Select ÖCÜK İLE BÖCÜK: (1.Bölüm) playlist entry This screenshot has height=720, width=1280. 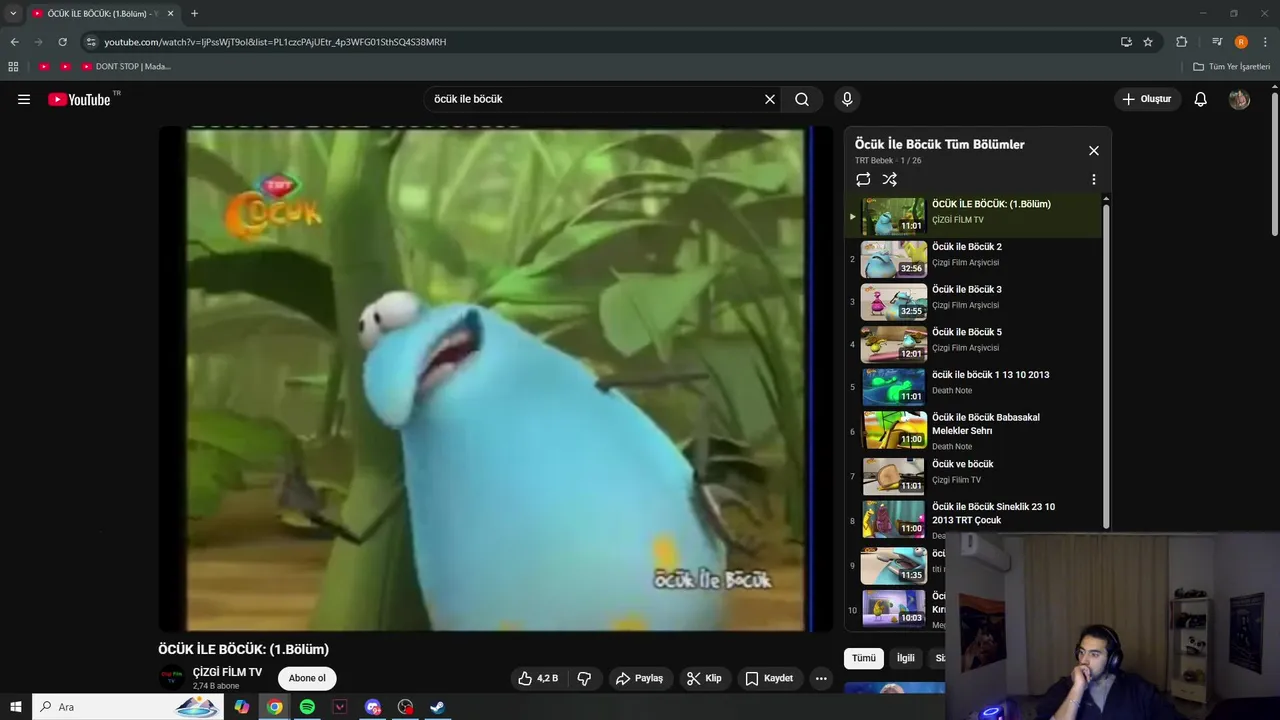point(972,216)
